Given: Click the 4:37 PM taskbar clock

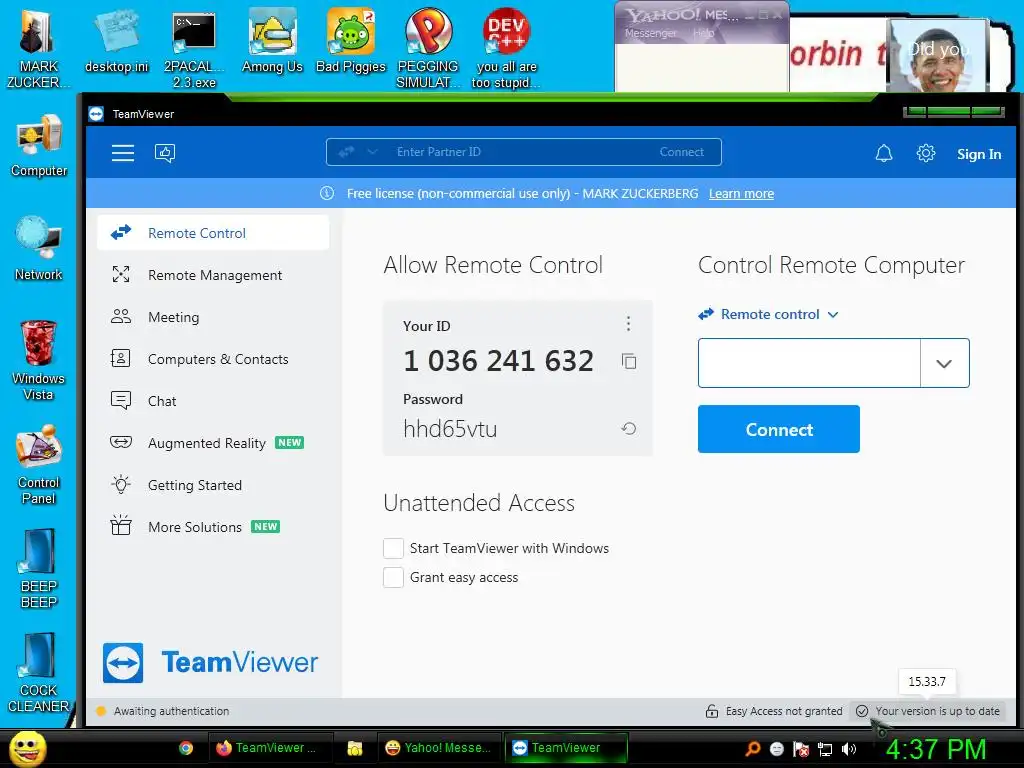Looking at the screenshot, I should pos(935,749).
